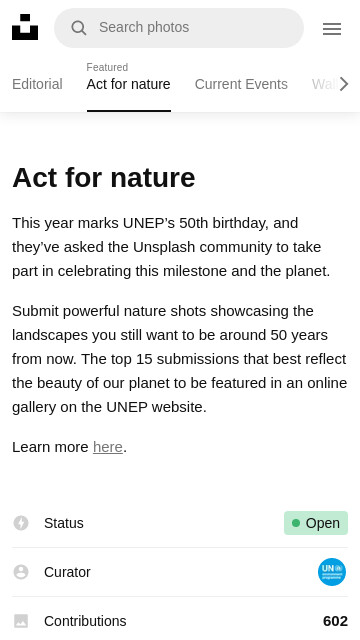
Task: Open the hamburger menu icon
Action: coord(332,29)
